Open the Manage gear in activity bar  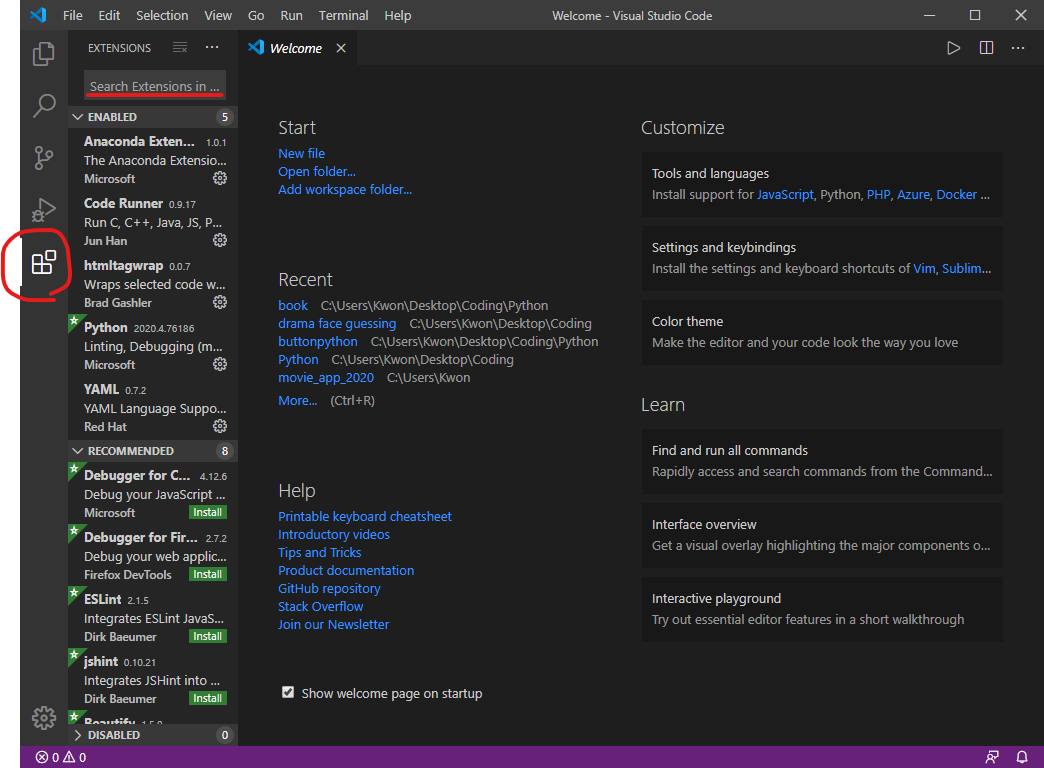coord(44,717)
